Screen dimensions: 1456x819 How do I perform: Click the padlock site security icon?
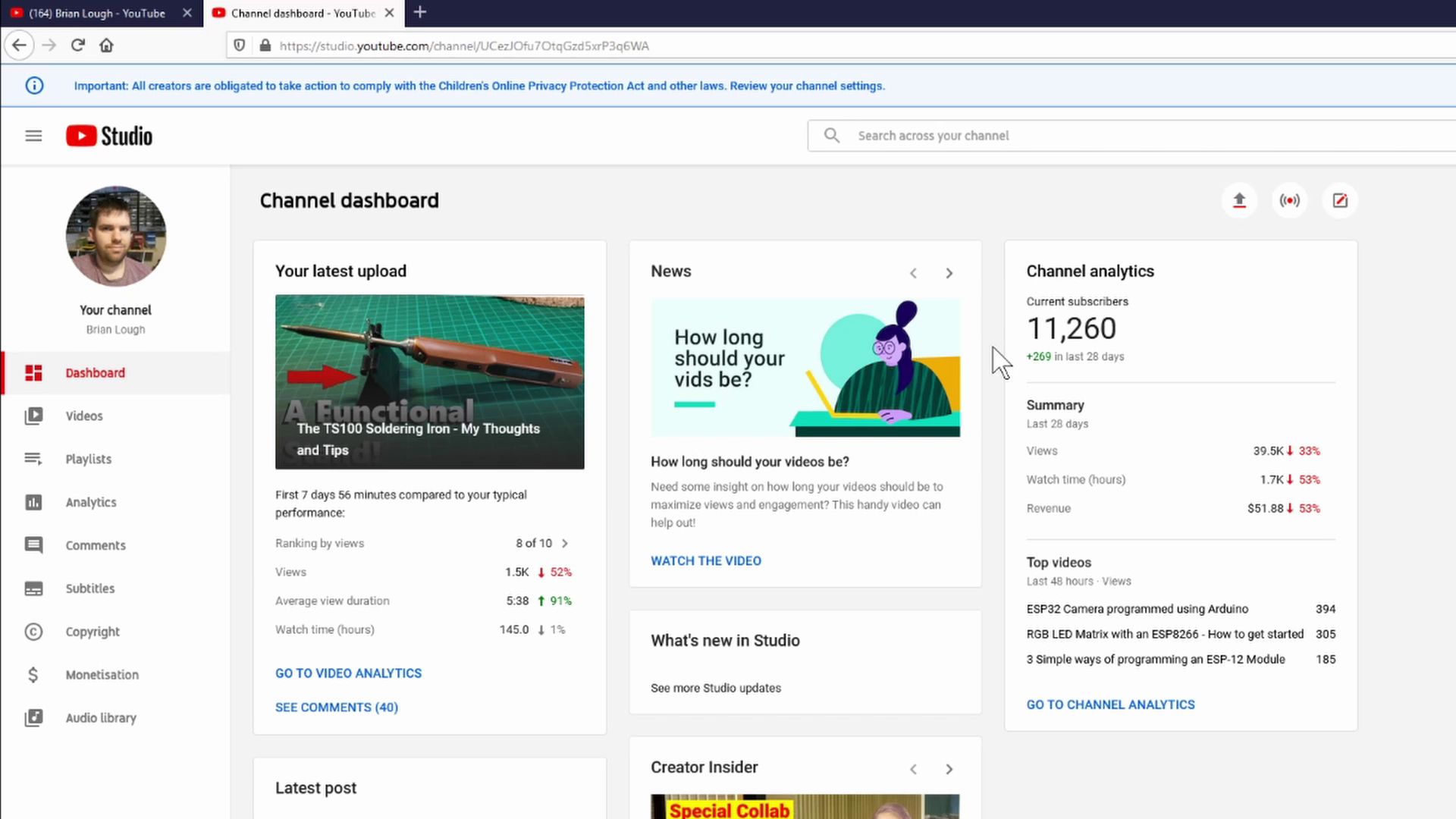click(x=265, y=45)
